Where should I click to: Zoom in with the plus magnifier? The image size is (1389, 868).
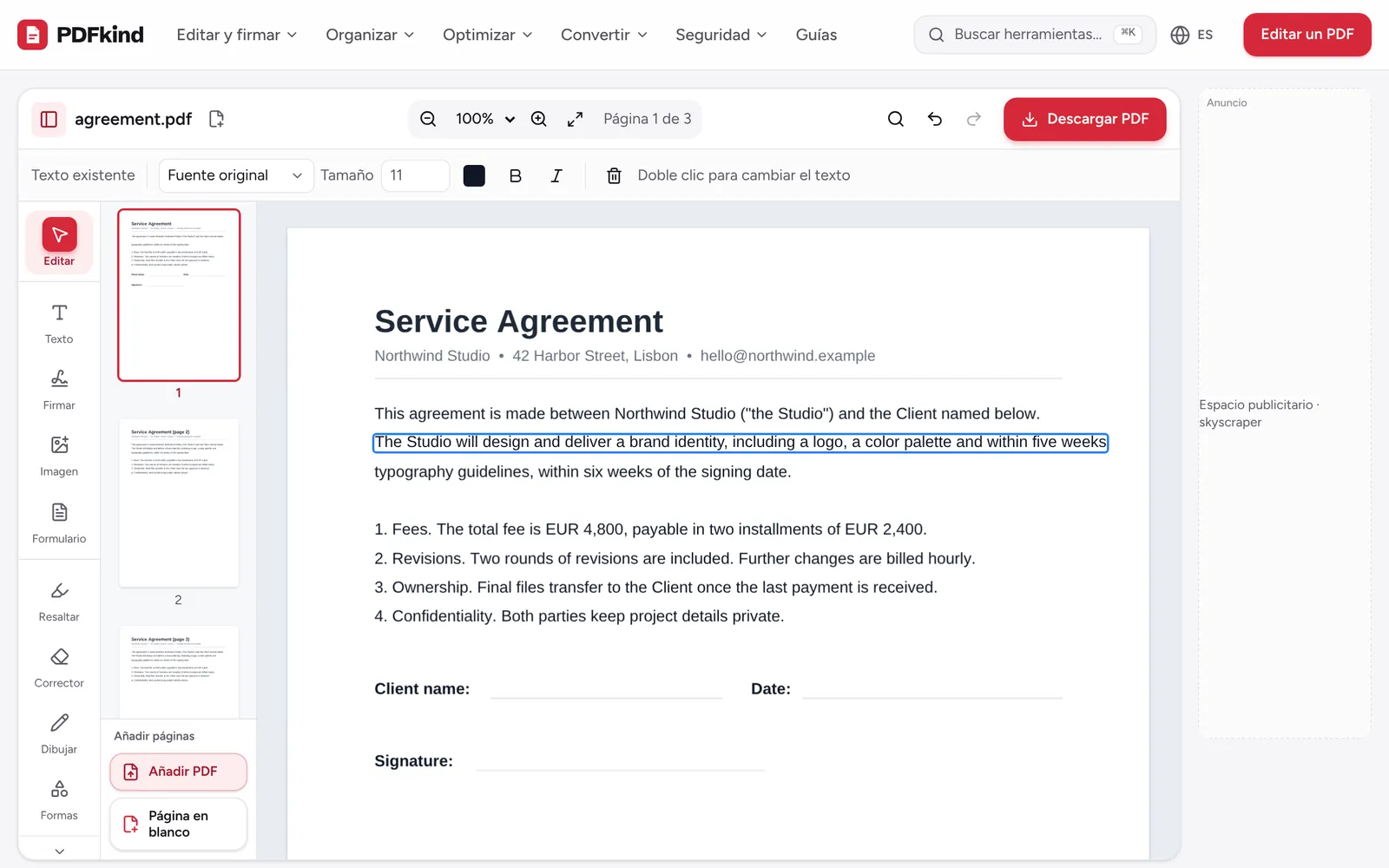539,119
